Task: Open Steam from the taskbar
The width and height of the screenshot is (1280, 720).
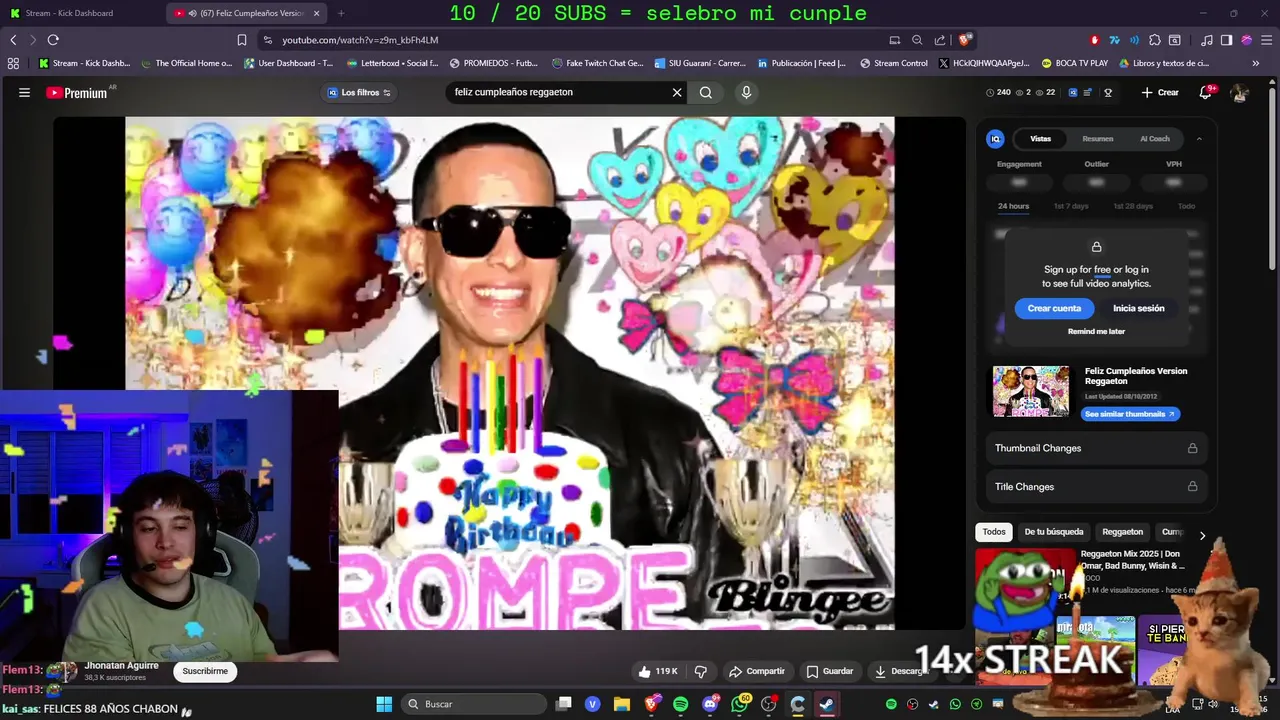Action: click(x=827, y=704)
